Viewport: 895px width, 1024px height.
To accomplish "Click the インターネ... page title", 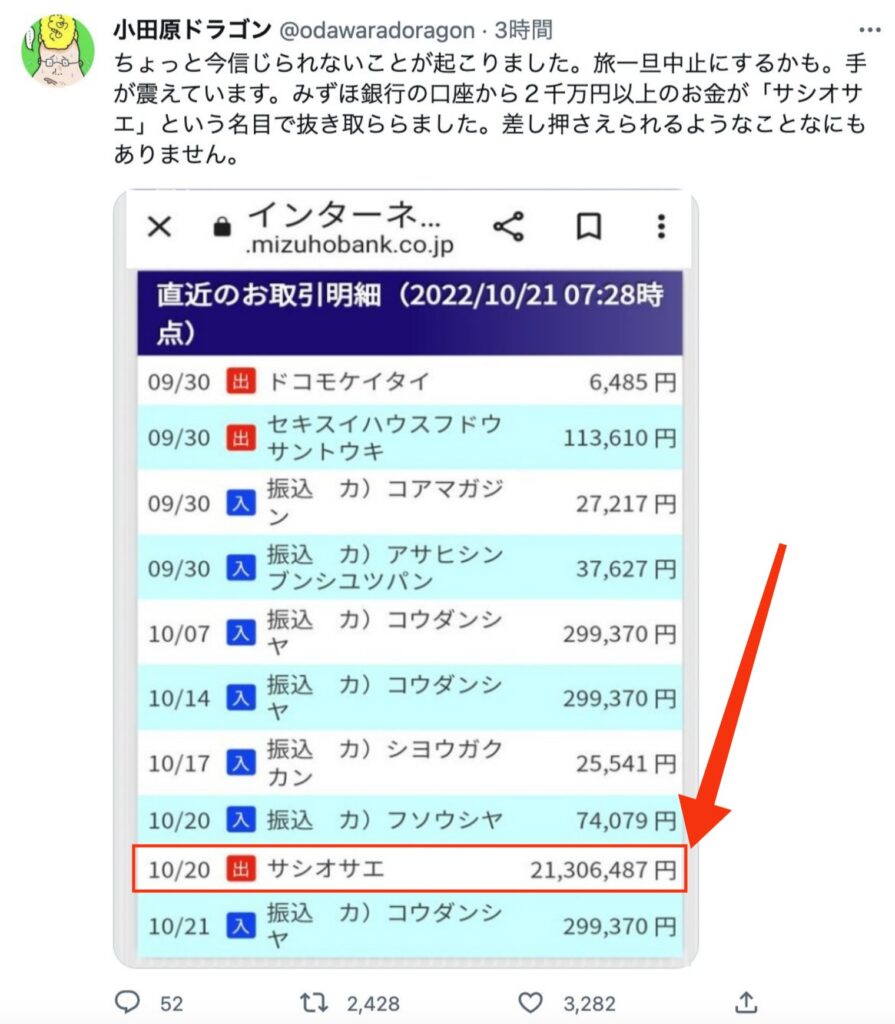I will coord(344,214).
